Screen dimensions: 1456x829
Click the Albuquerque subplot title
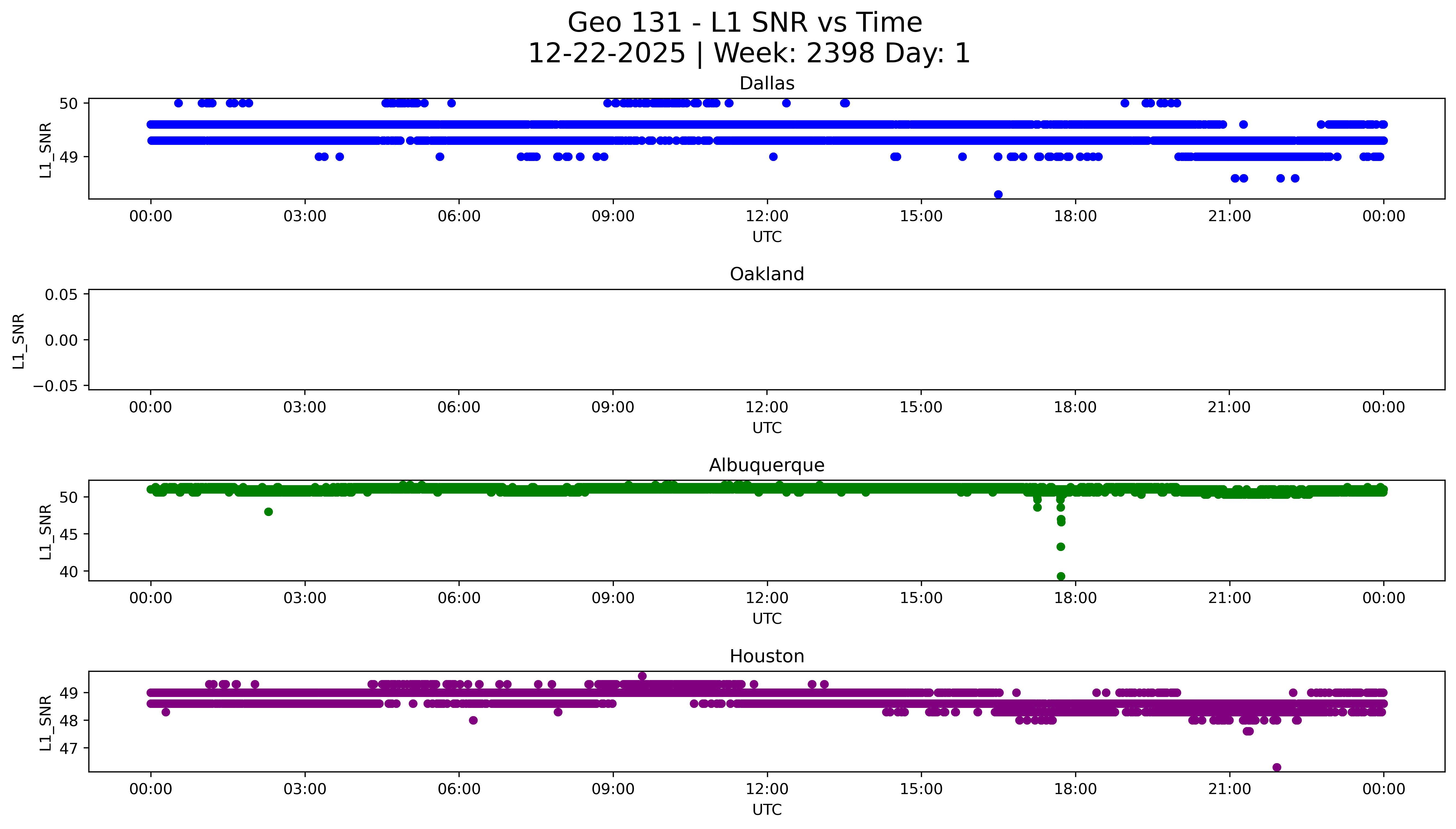pos(766,465)
